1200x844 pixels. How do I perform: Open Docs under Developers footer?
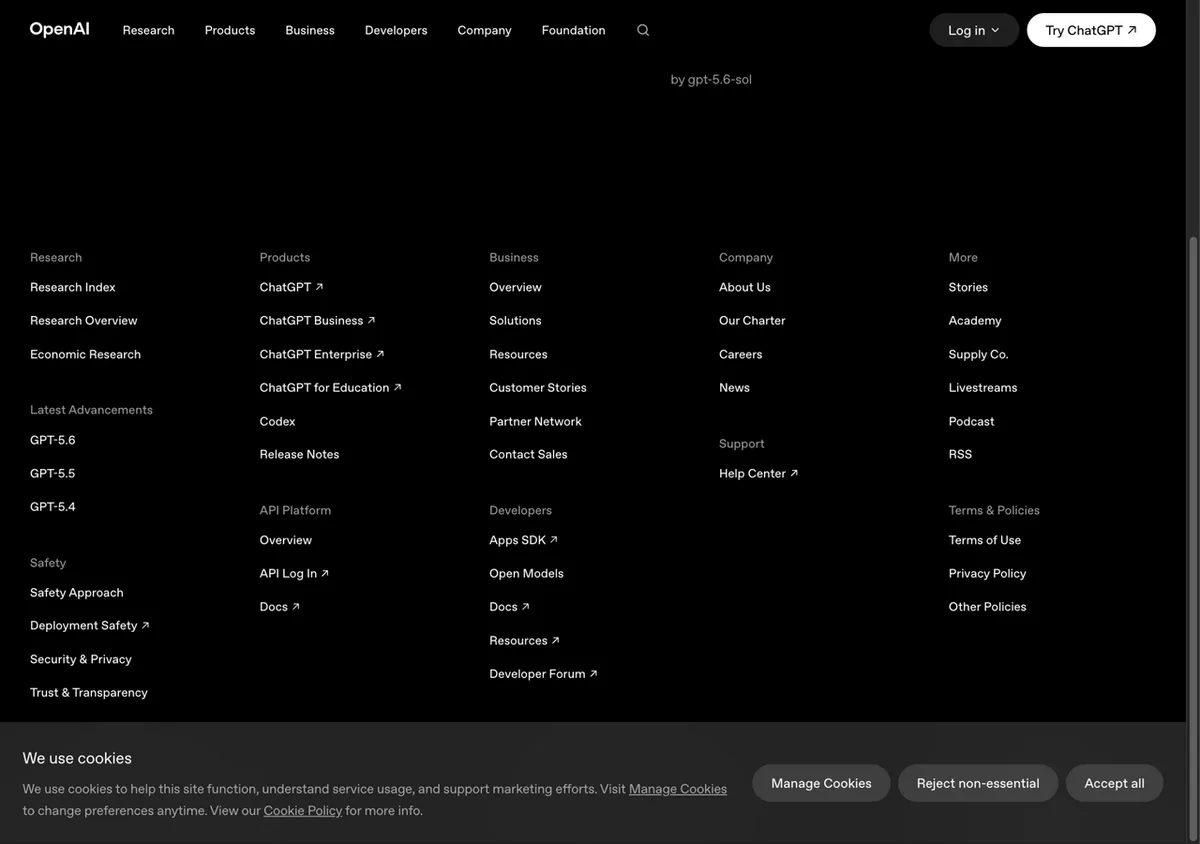[x=510, y=607]
